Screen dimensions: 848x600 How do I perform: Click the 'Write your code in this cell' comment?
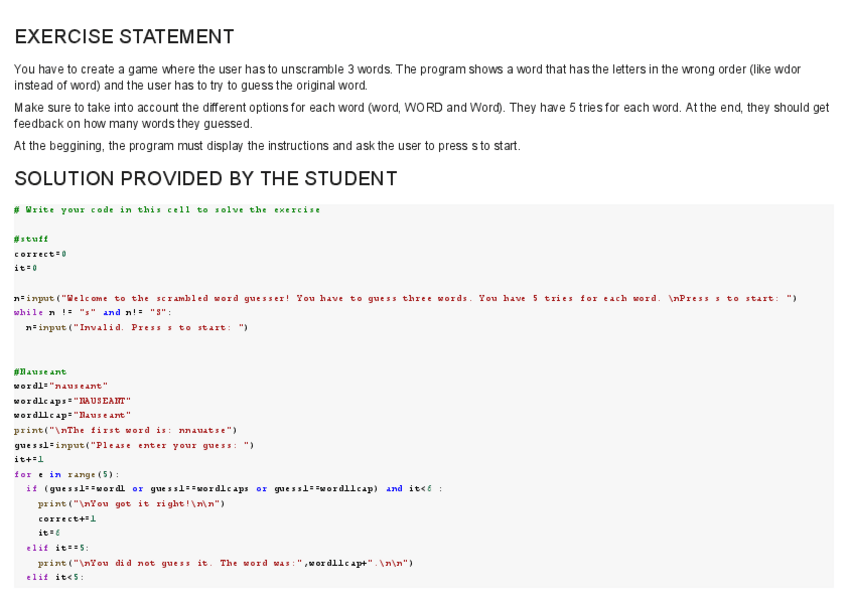pyautogui.click(x=167, y=210)
